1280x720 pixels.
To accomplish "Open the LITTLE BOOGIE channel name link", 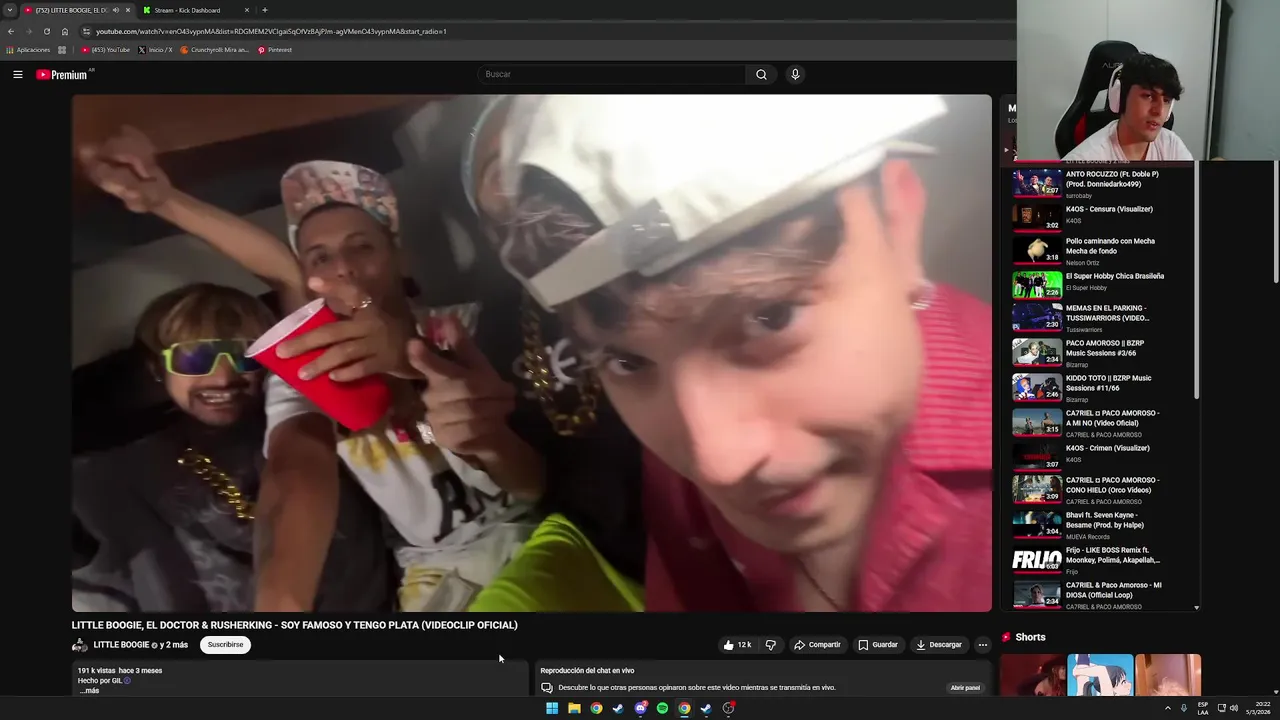I will 121,645.
